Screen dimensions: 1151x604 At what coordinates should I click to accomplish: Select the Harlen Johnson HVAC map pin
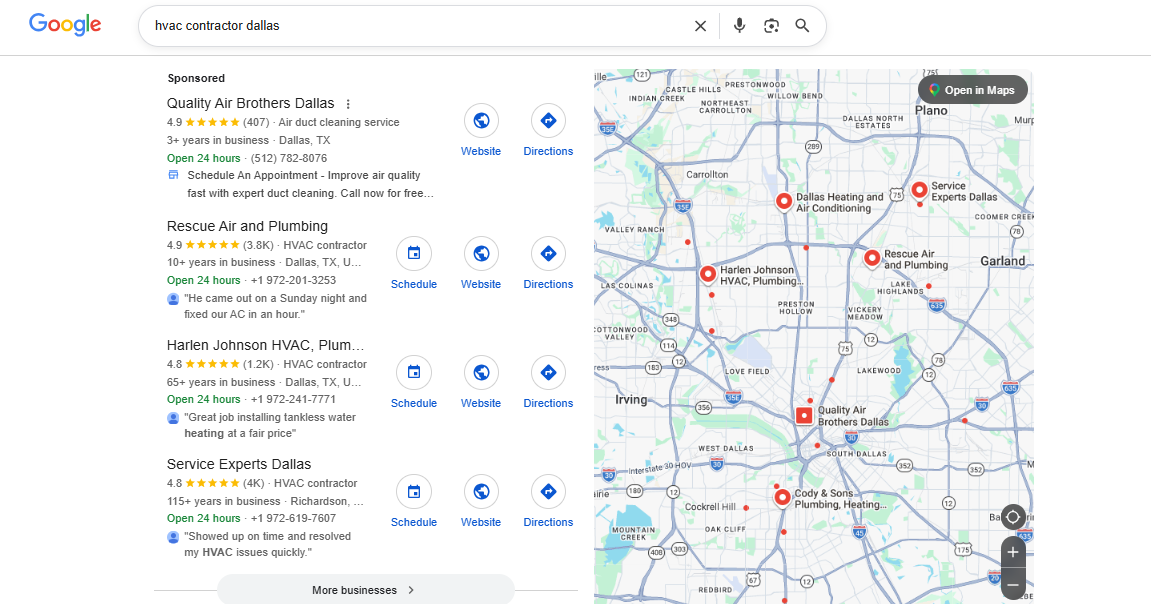point(708,274)
